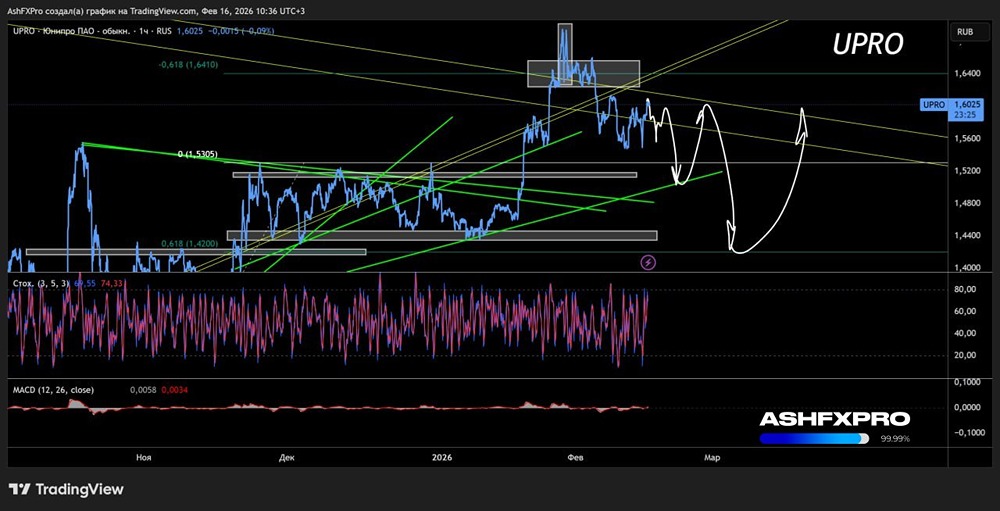Image resolution: width=1000 pixels, height=511 pixels.
Task: Click the 1,4400 price axis label
Action: pyautogui.click(x=965, y=235)
